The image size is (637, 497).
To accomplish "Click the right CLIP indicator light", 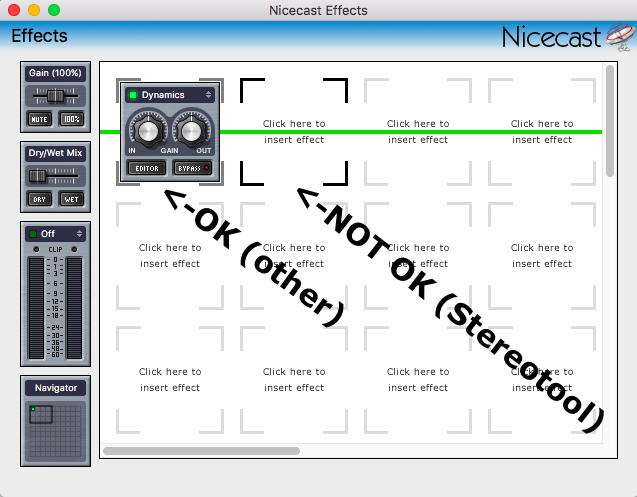I will [74, 249].
